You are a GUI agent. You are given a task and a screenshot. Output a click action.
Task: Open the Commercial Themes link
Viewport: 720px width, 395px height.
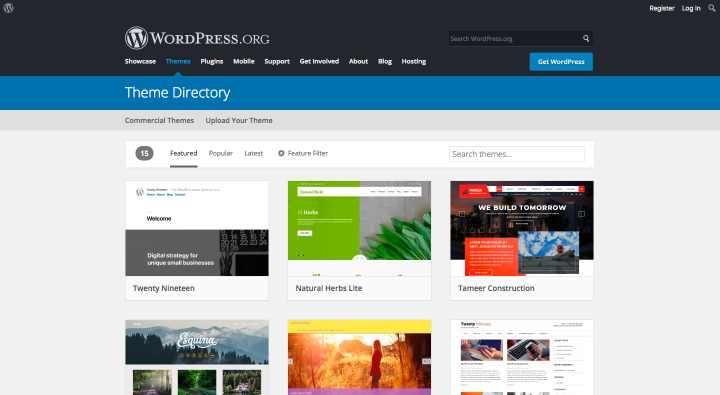coord(159,120)
